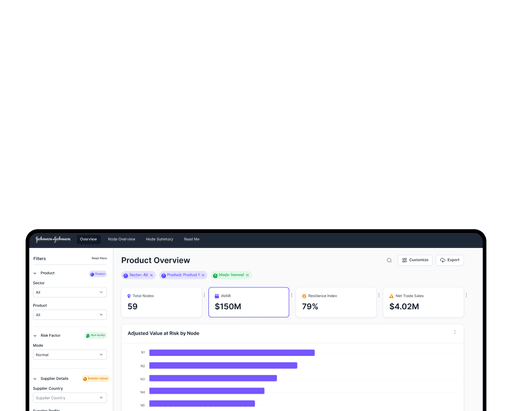Click the Product: Product 1 chip icon
Screen dimensions: 512x411
164,276
